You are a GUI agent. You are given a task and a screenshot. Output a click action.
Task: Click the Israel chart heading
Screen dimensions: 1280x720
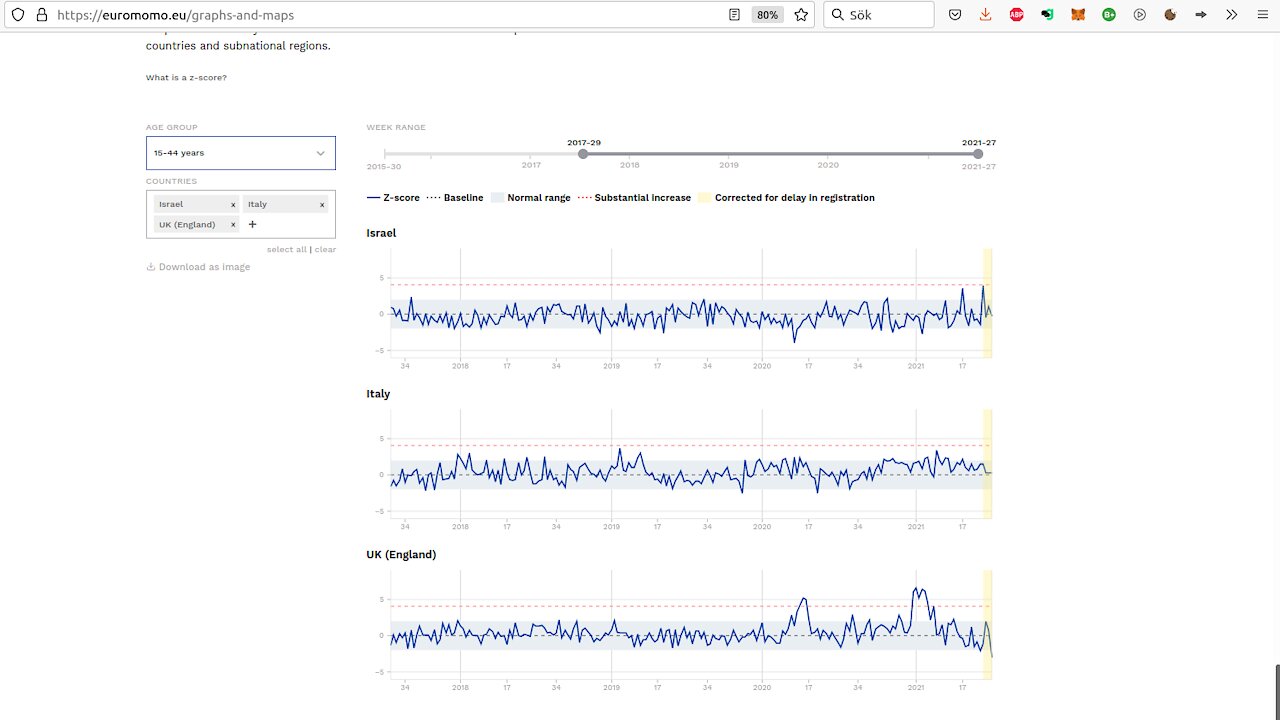tap(381, 233)
